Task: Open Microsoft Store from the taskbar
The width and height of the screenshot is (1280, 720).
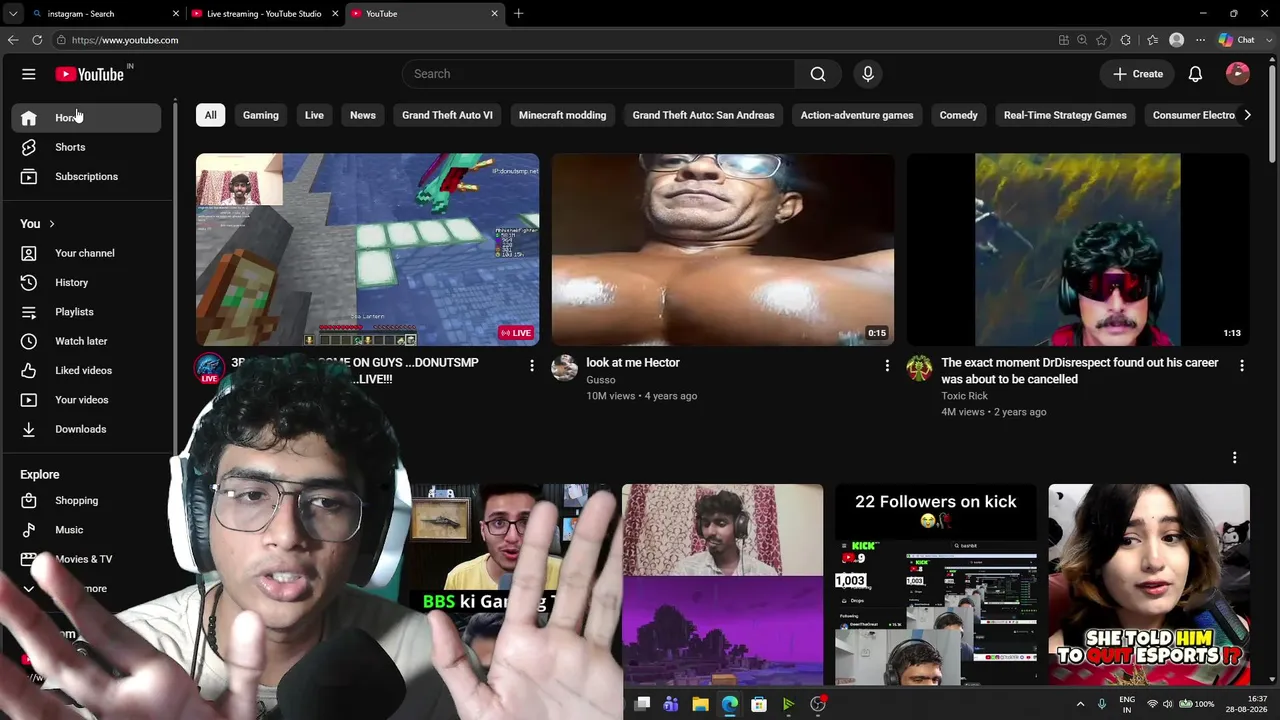Action: (x=759, y=704)
